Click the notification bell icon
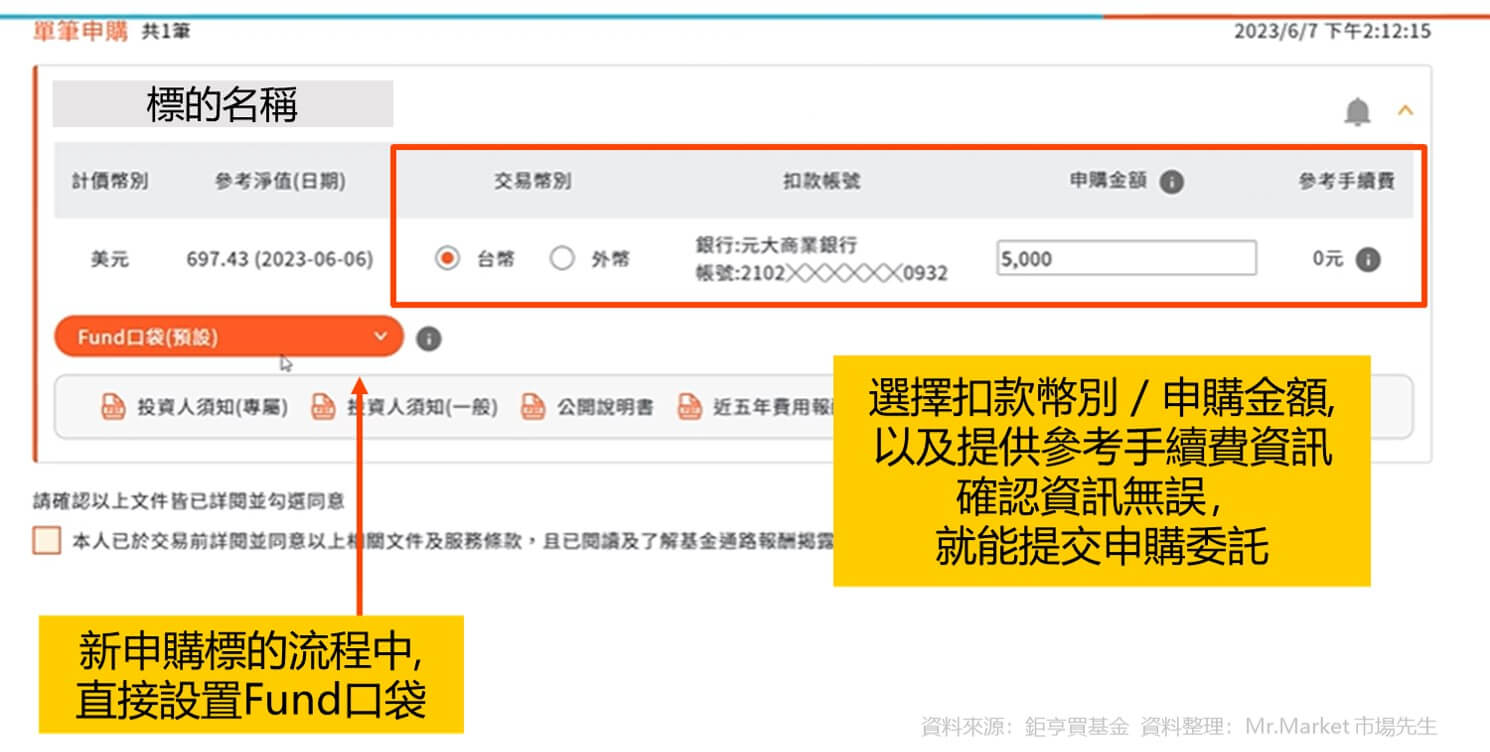Viewport: 1490px width, 752px height. (1357, 112)
